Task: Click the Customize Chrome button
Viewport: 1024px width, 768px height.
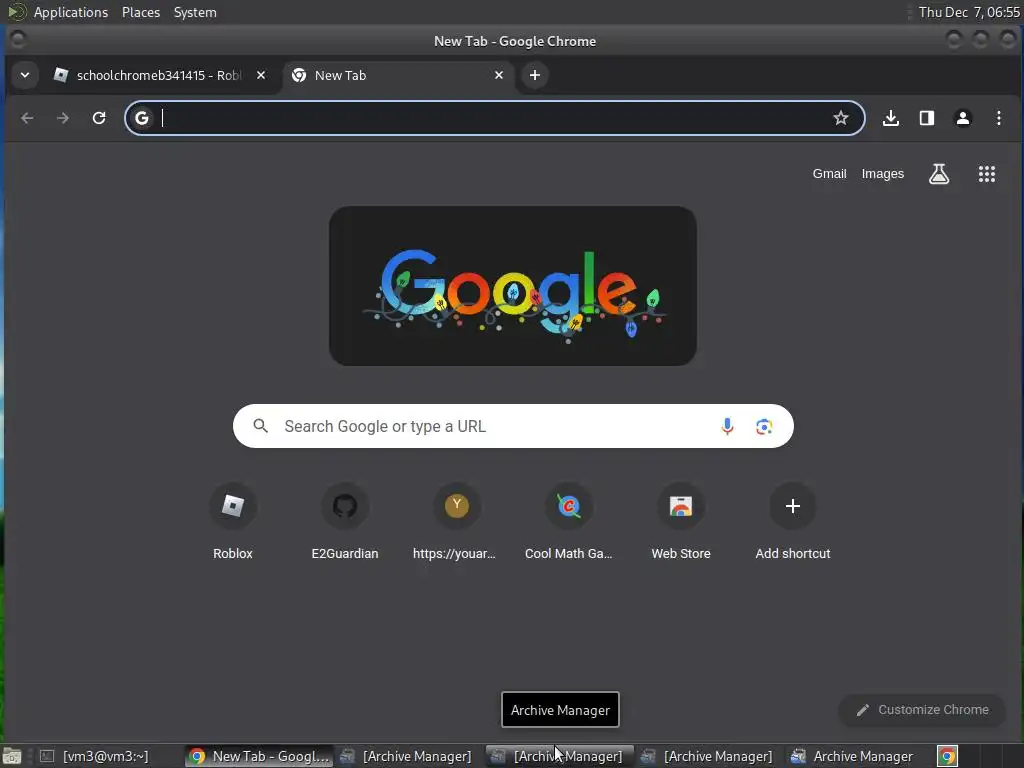Action: [922, 710]
